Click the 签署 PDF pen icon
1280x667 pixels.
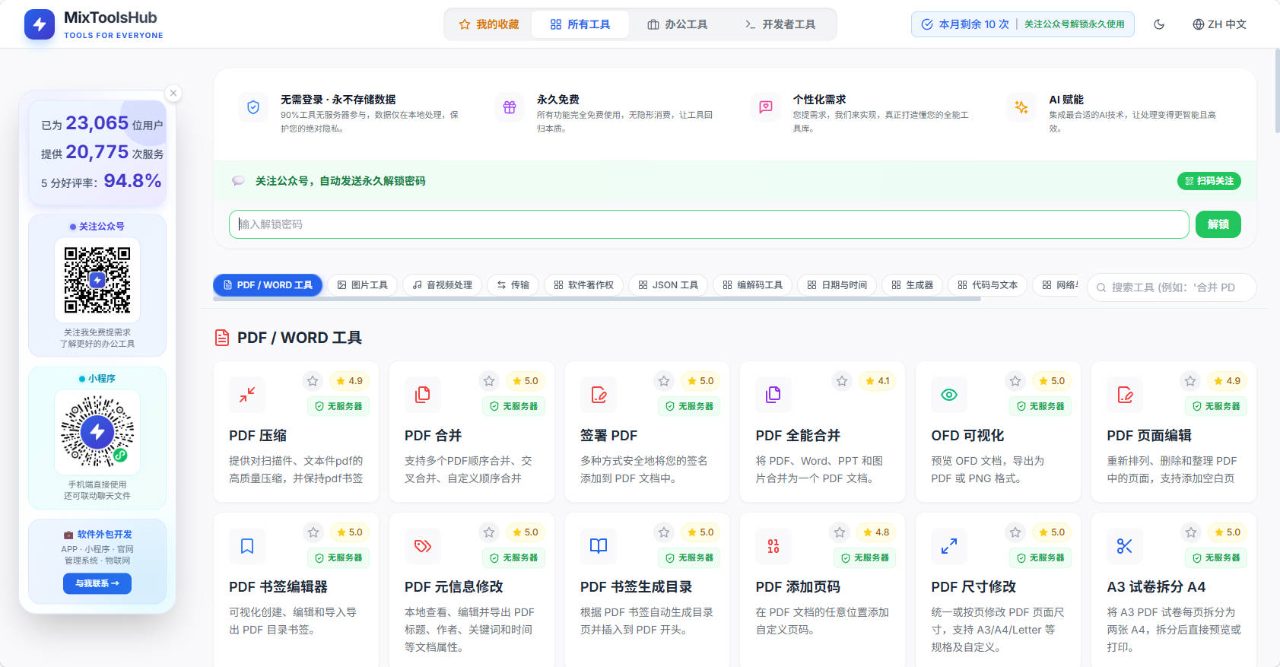pyautogui.click(x=598, y=395)
